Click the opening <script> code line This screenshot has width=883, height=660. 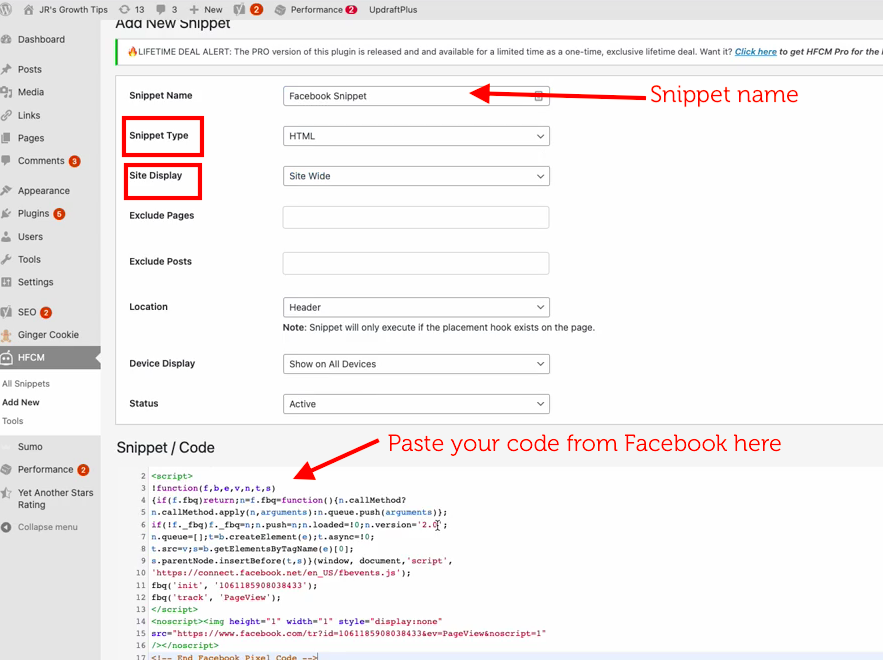coord(172,476)
